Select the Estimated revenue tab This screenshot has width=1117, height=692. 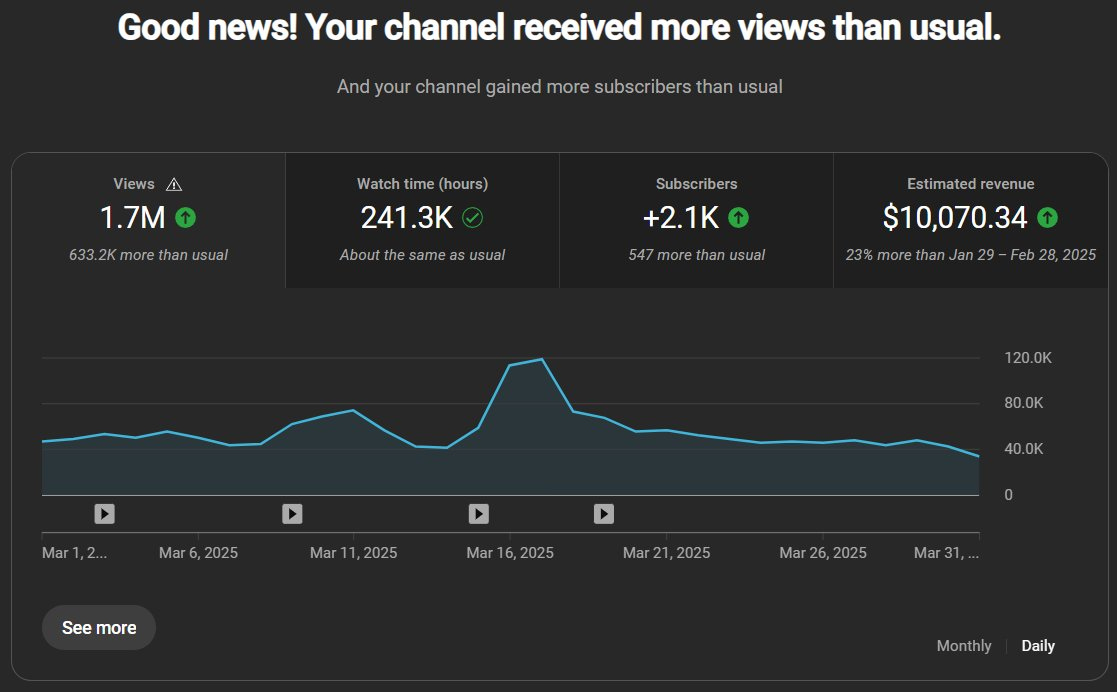coord(970,220)
